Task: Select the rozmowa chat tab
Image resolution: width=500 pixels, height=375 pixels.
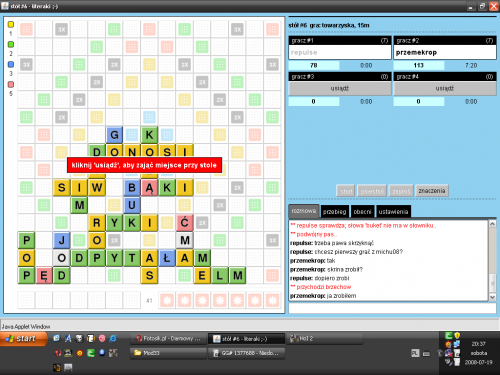Action: point(304,211)
